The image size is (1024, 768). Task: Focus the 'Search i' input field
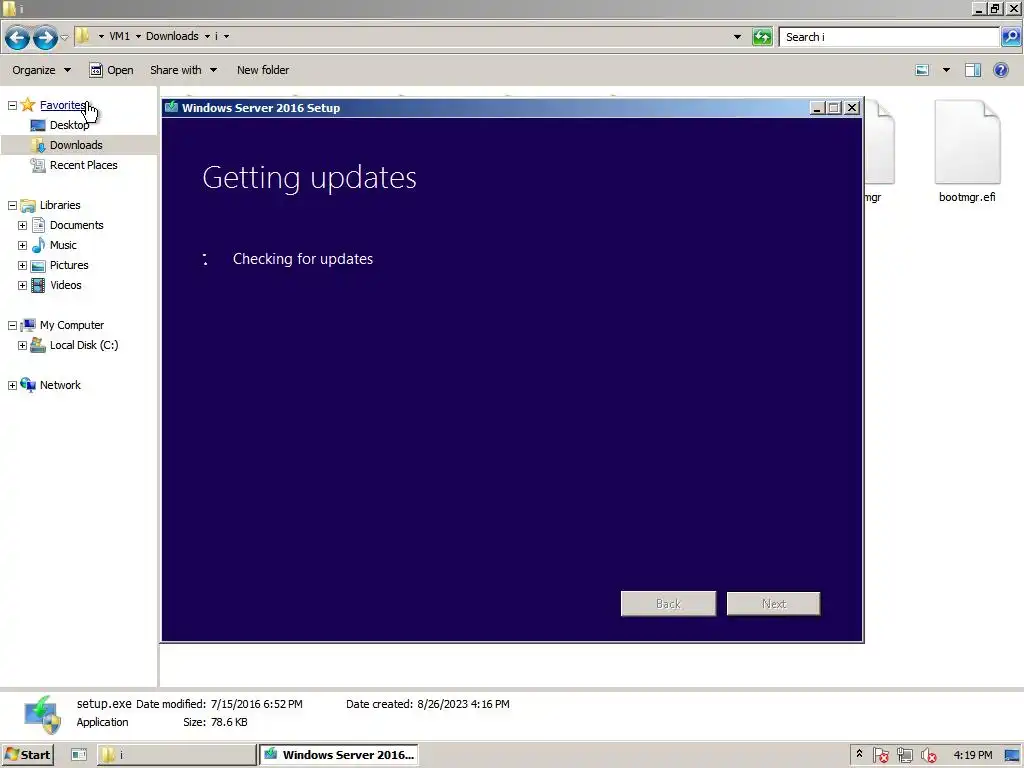point(889,37)
